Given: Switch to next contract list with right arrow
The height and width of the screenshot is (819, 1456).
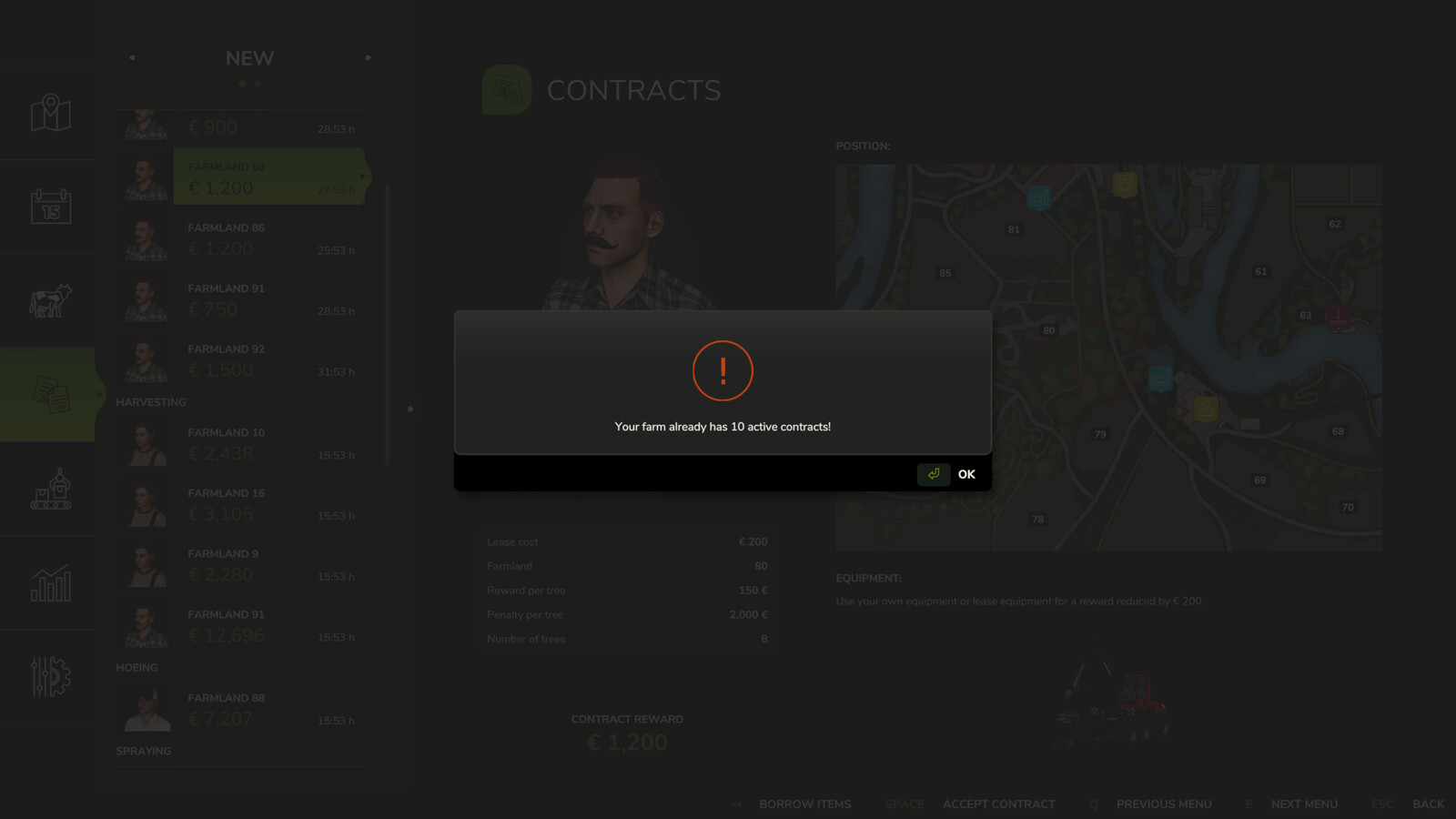Looking at the screenshot, I should pos(369,57).
